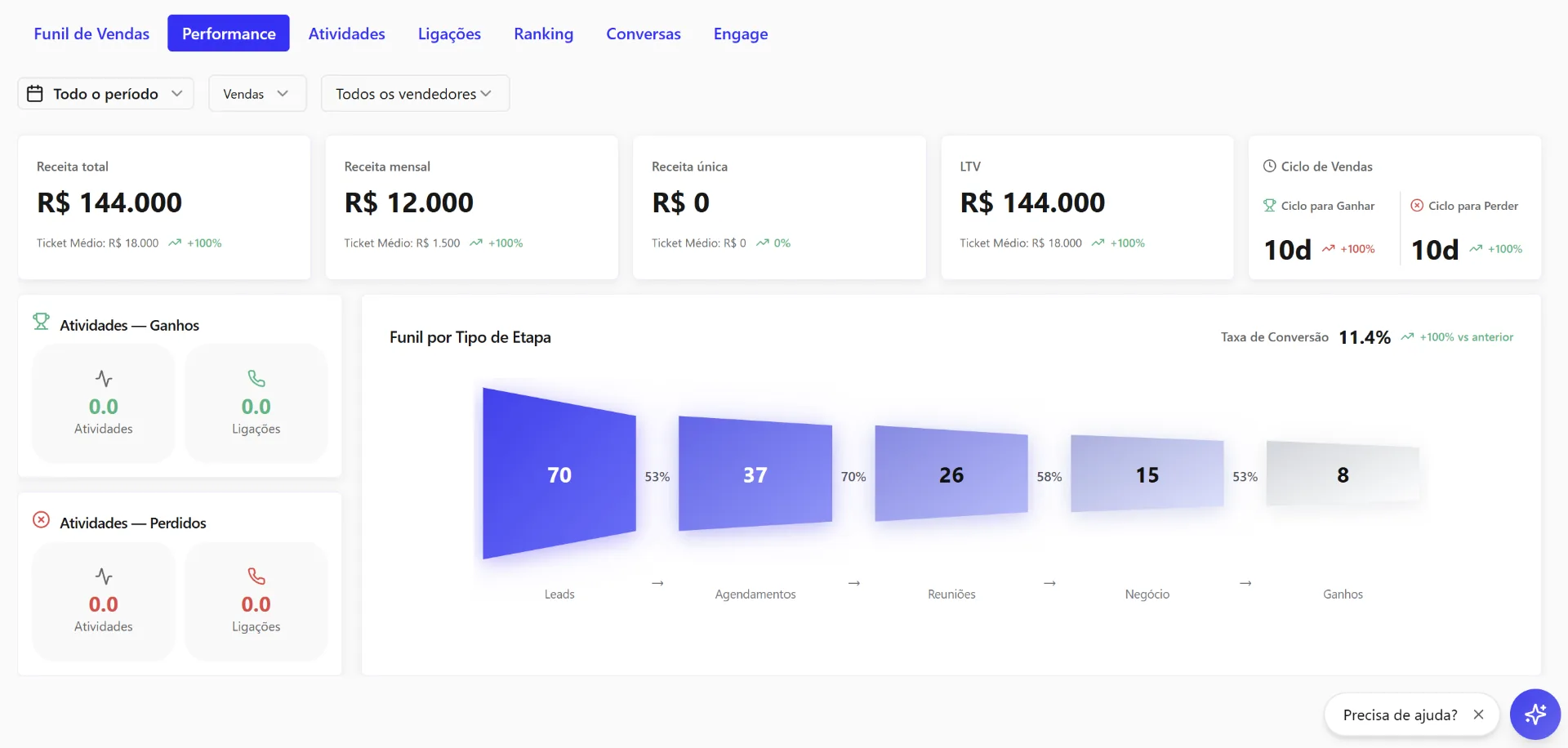Viewport: 1568px width, 748px height.
Task: Click the 70% conversion label between stages
Action: coord(853,476)
